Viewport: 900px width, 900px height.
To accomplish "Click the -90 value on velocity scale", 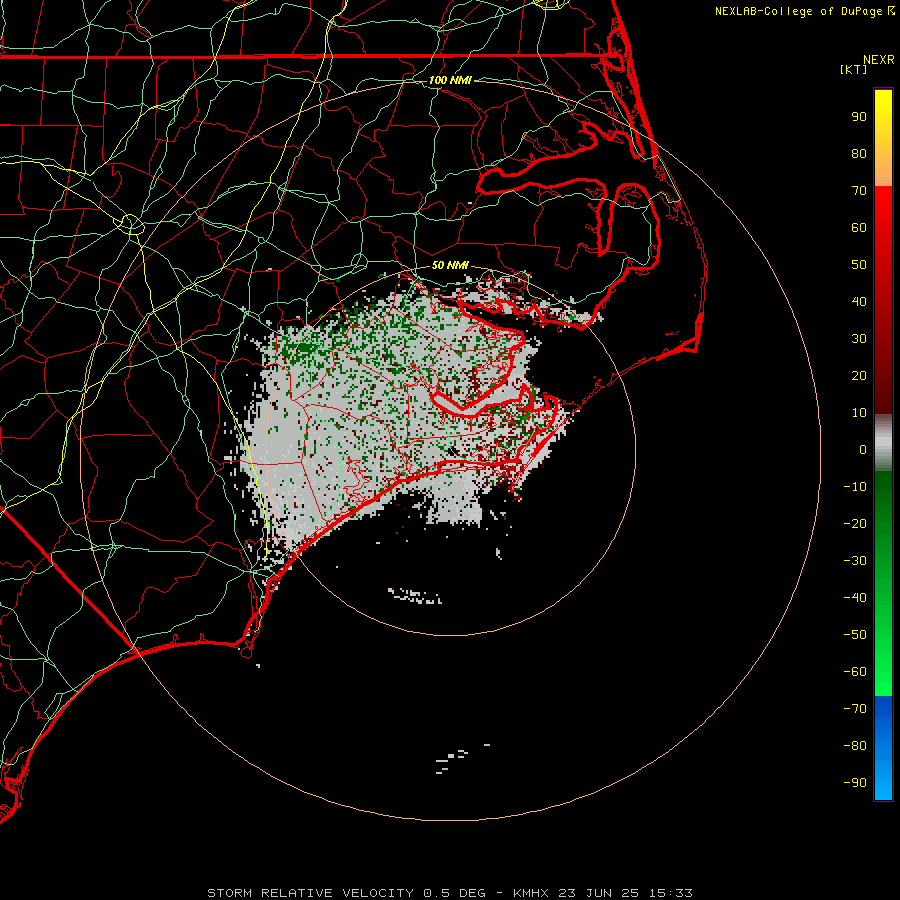I will [x=855, y=783].
